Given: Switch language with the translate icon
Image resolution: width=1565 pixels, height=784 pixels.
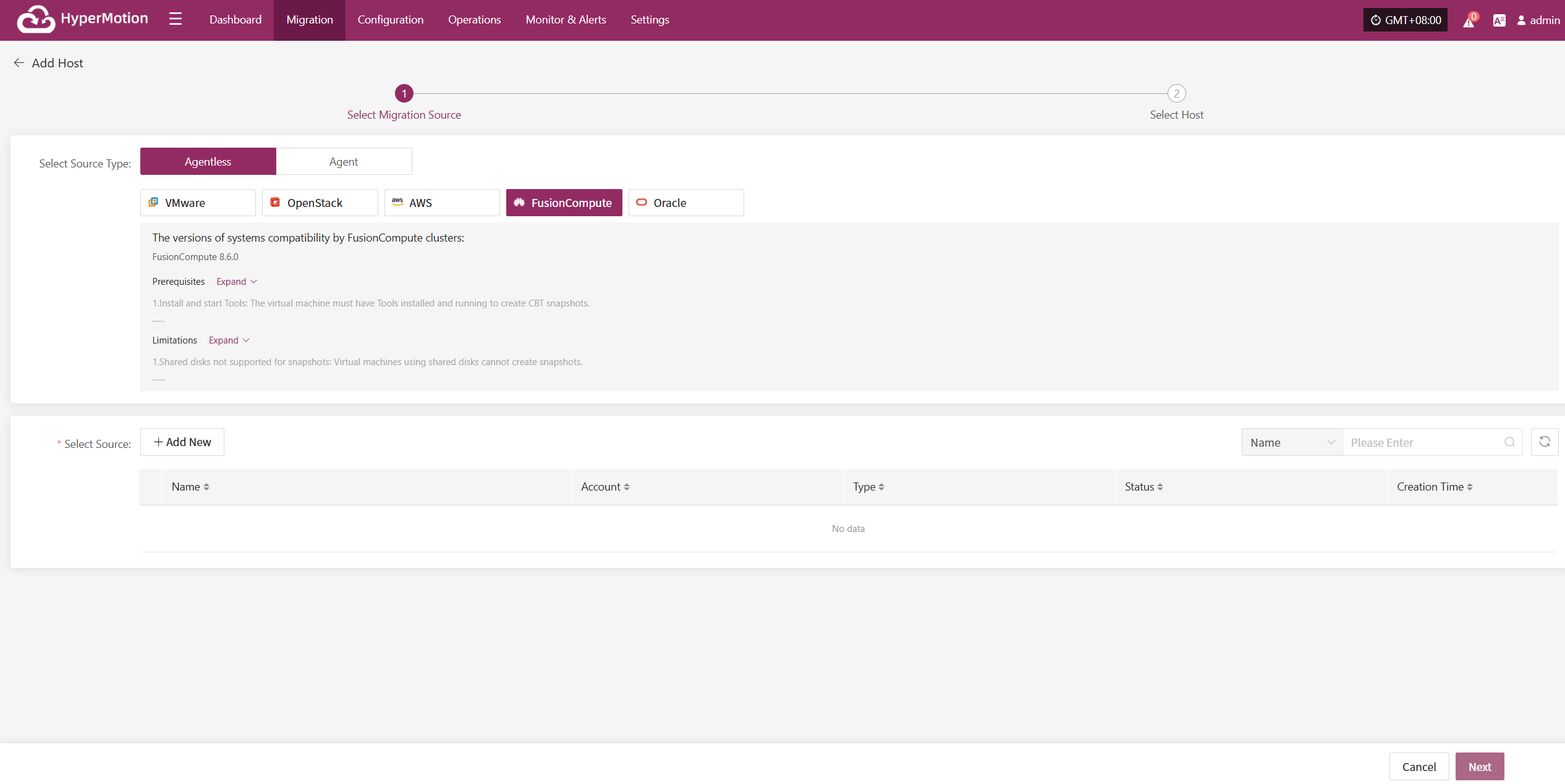Looking at the screenshot, I should coord(1499,20).
